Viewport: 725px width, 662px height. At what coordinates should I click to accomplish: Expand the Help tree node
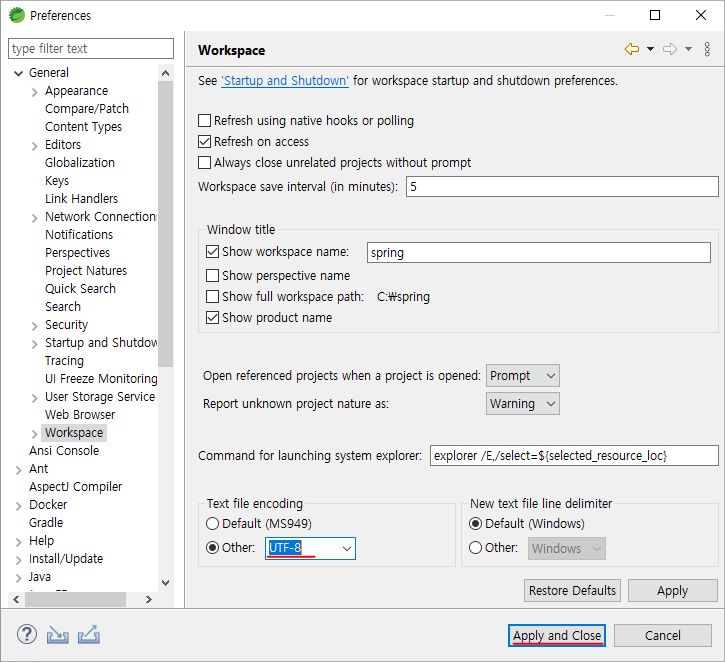[18, 542]
